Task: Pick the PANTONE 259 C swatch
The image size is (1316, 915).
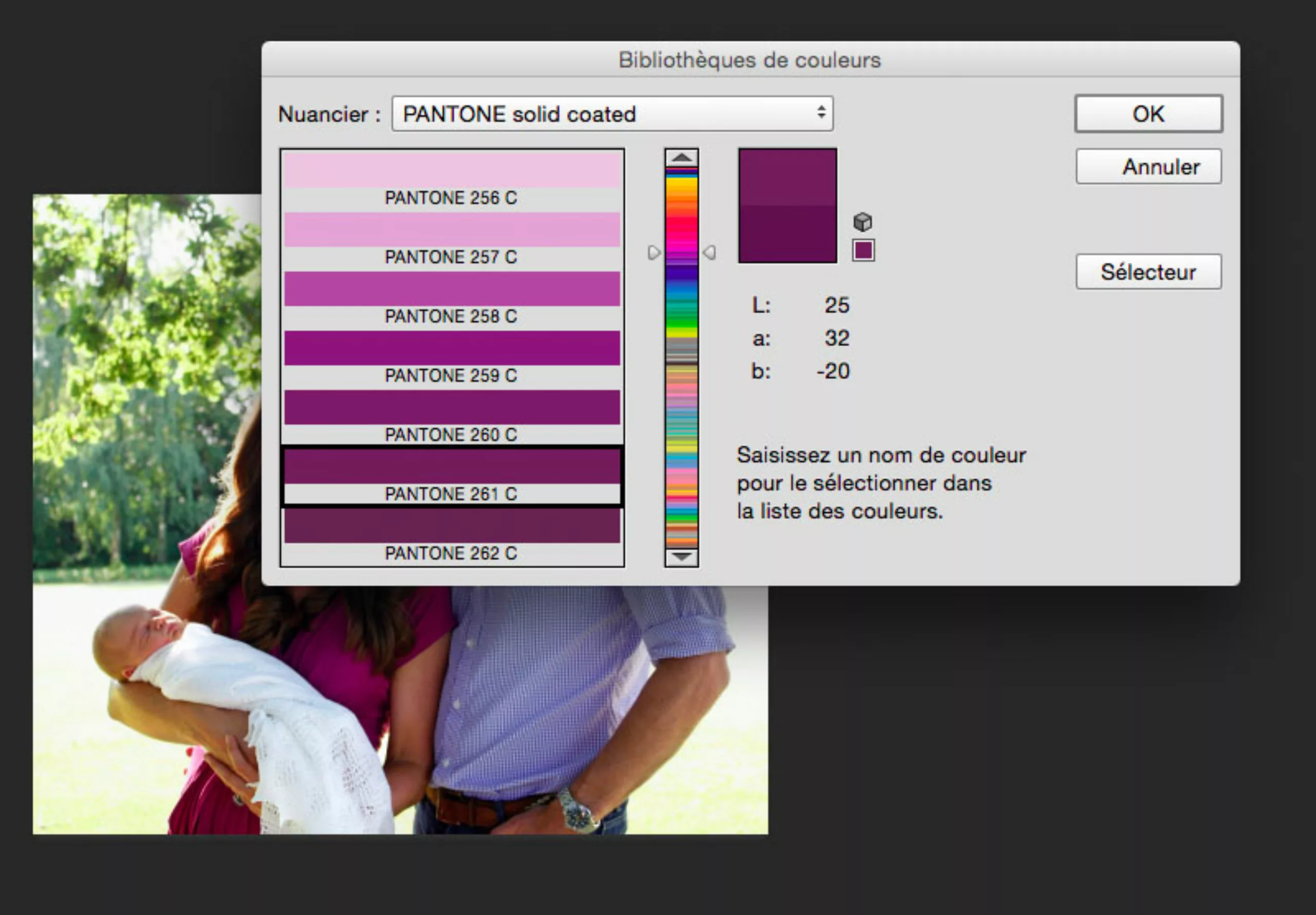Action: [x=451, y=348]
